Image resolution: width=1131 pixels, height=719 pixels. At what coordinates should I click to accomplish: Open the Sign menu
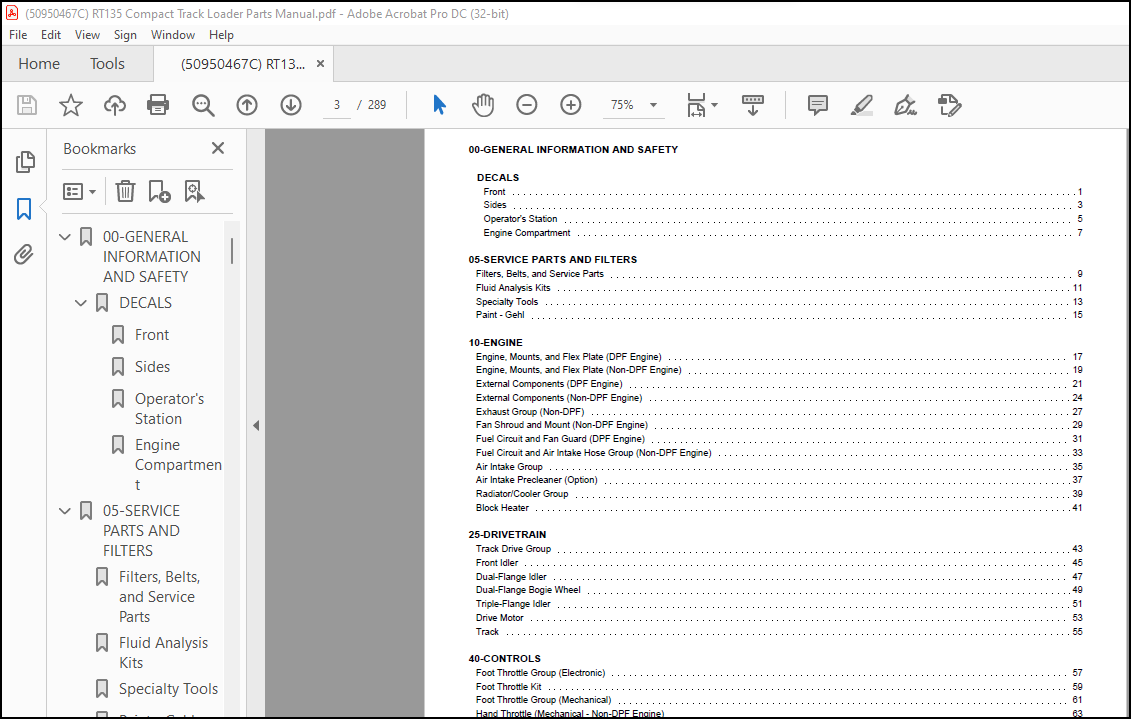125,35
